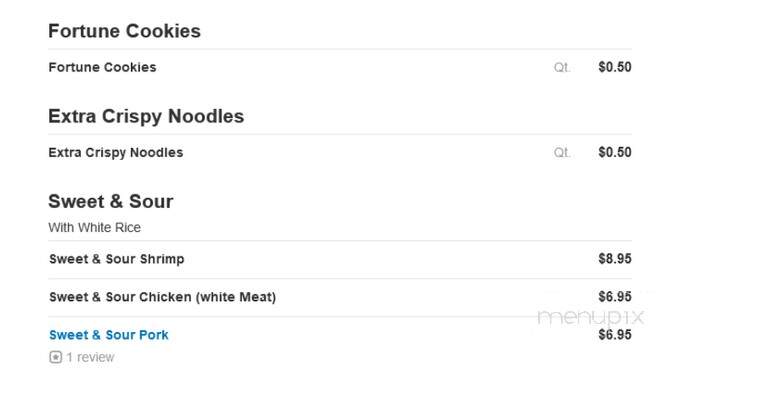Click the Sweet & Sour section heading

pyautogui.click(x=110, y=201)
